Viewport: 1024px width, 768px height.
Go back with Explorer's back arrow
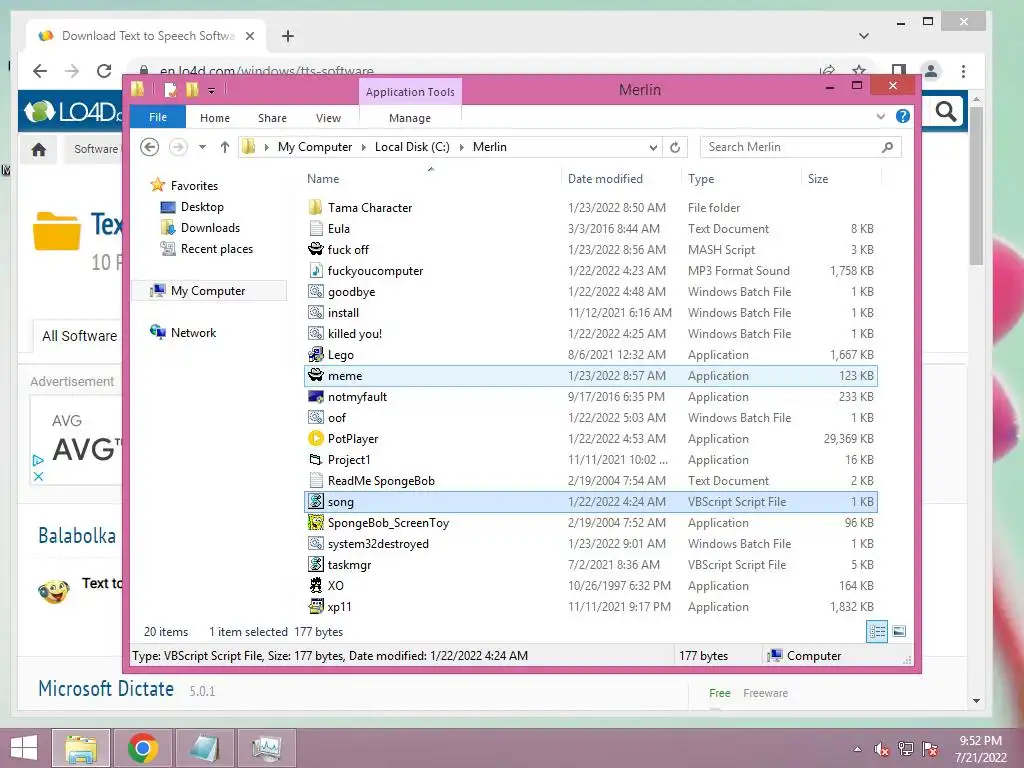point(150,147)
